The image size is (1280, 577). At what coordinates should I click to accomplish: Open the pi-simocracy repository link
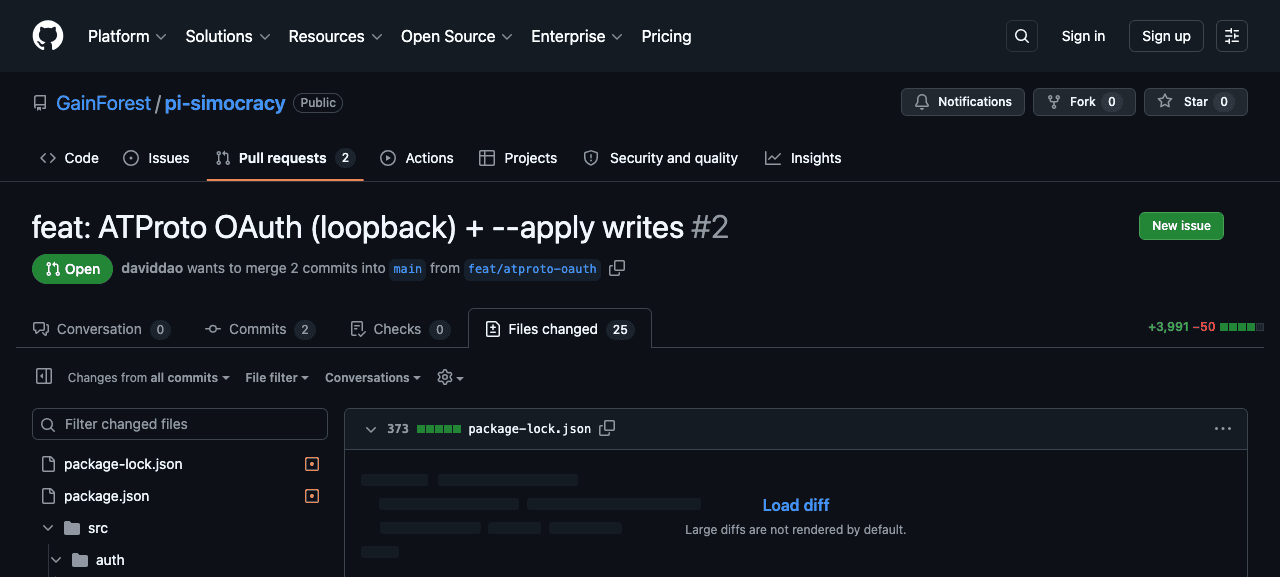[225, 103]
